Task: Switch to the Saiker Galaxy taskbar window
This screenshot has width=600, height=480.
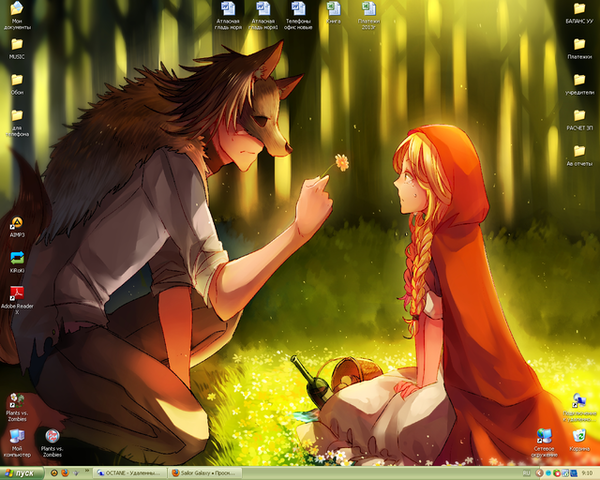Action: tap(207, 472)
